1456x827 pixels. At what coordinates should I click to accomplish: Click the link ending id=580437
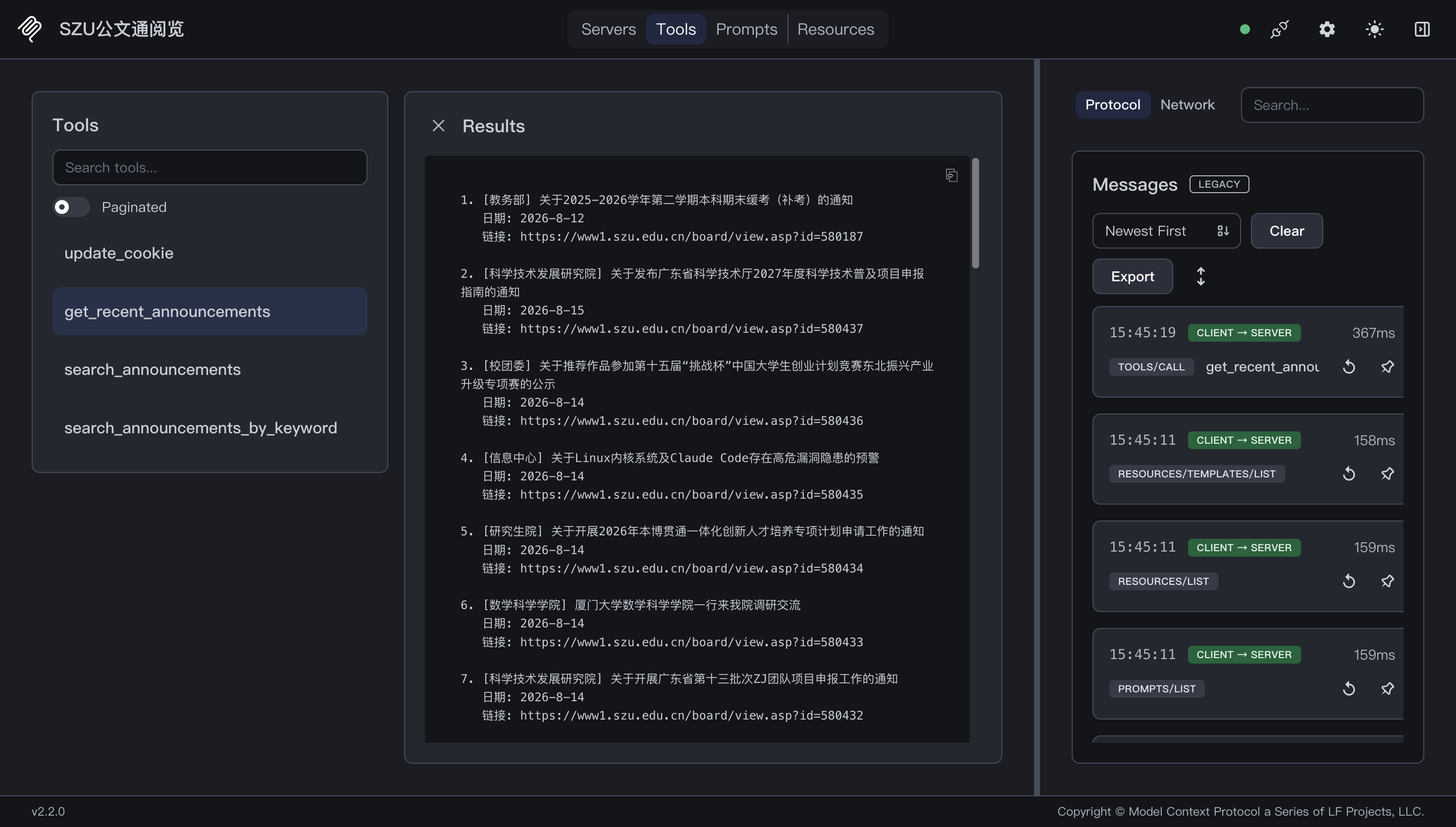tap(691, 328)
